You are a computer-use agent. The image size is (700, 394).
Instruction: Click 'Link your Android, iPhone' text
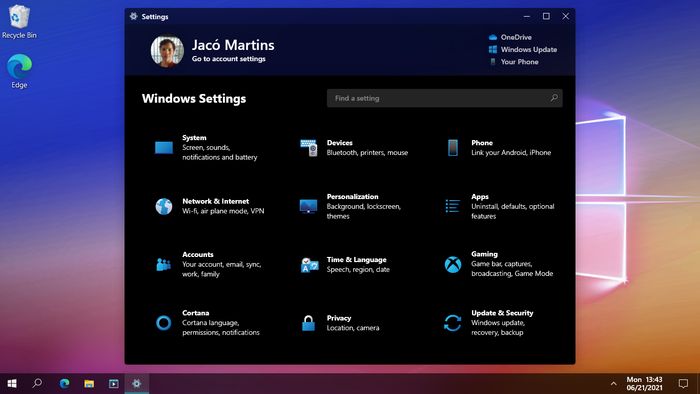click(x=511, y=153)
